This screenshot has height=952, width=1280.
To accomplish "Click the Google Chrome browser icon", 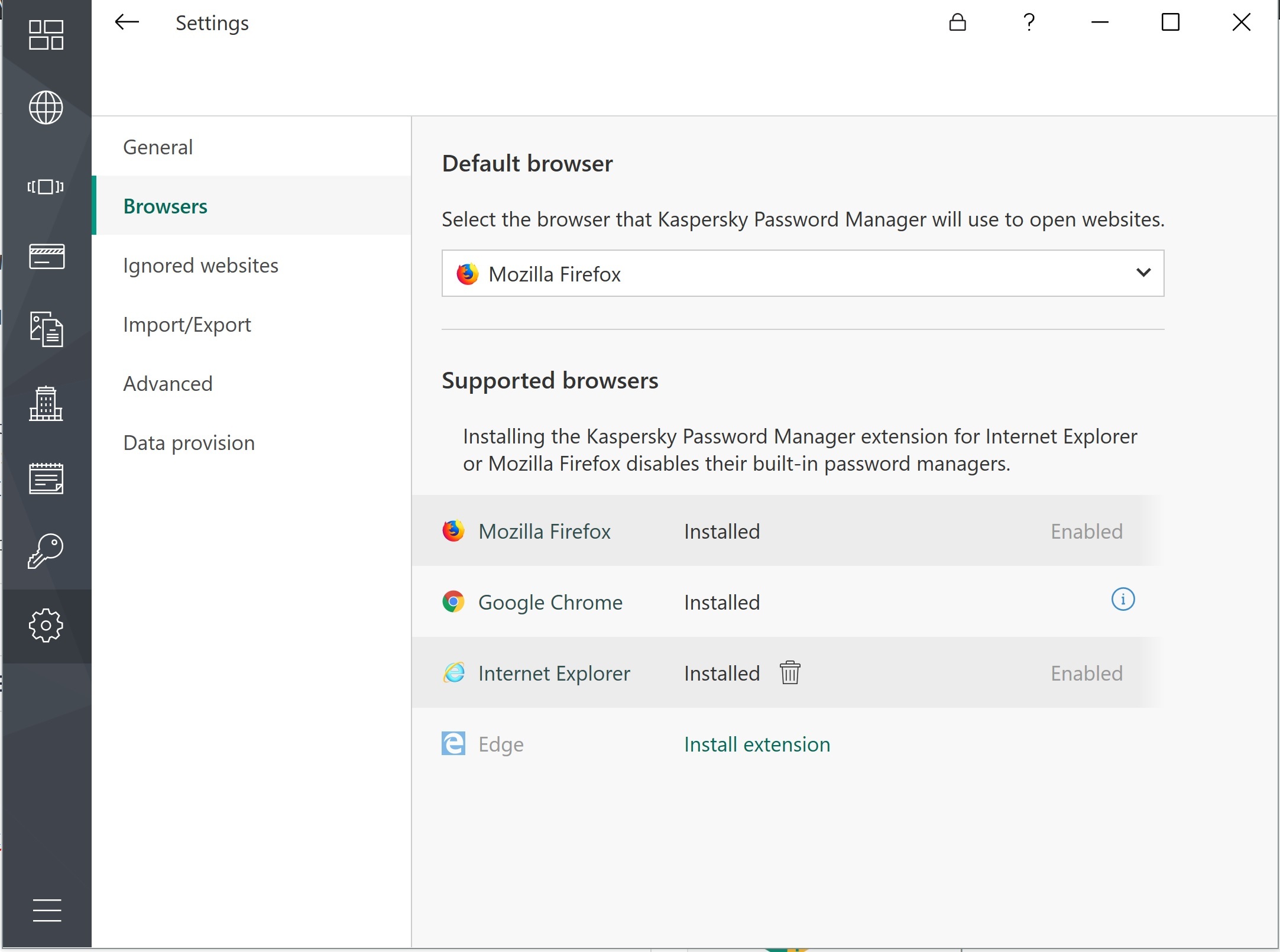I will [x=453, y=602].
